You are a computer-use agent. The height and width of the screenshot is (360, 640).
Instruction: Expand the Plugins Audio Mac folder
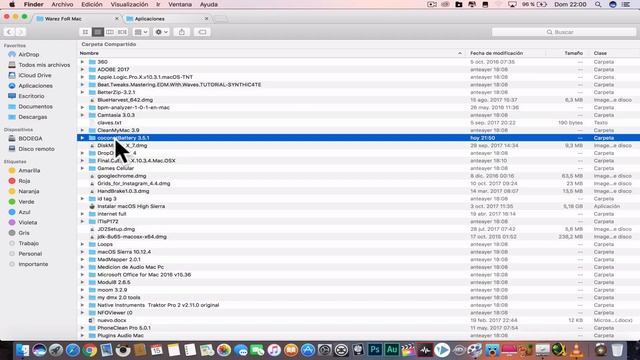[82, 336]
